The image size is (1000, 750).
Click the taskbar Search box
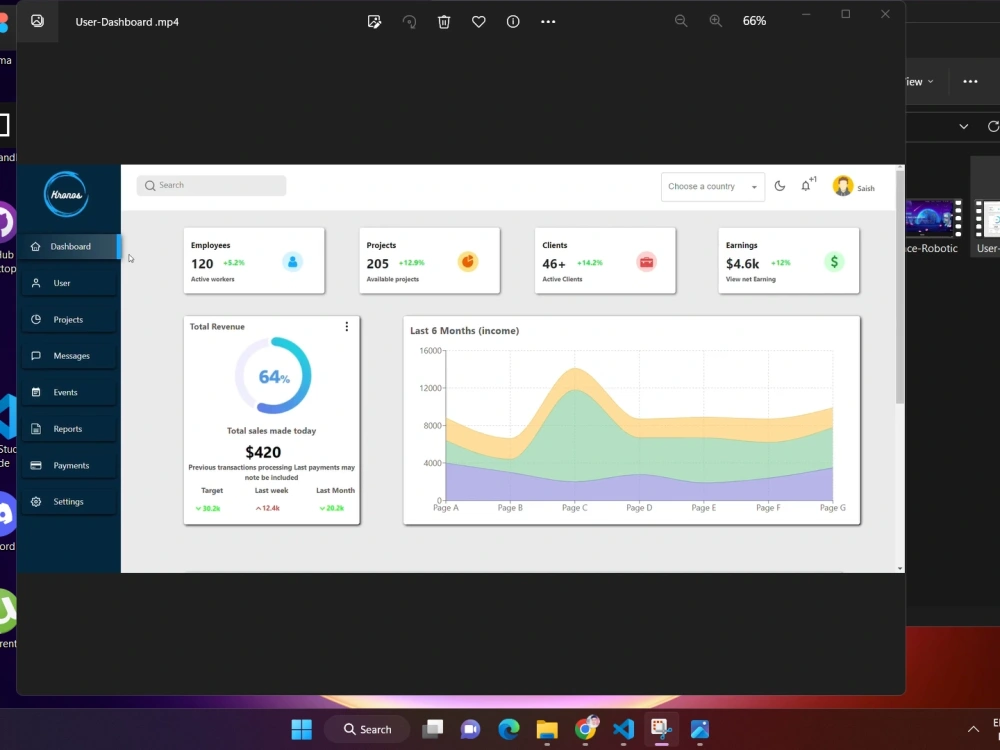click(x=367, y=729)
